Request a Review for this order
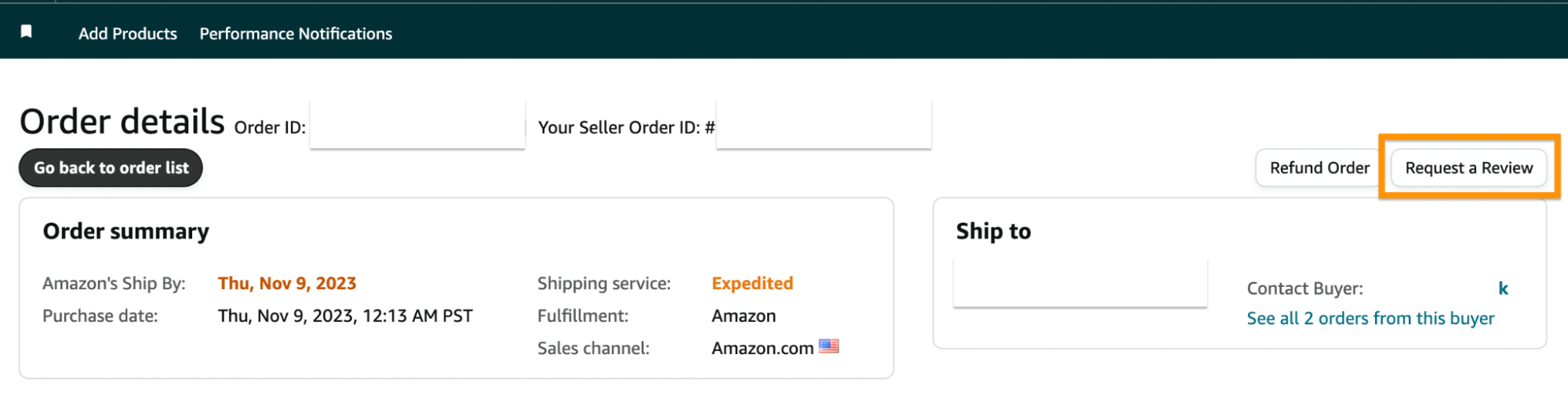The width and height of the screenshot is (1568, 402). [x=1468, y=168]
